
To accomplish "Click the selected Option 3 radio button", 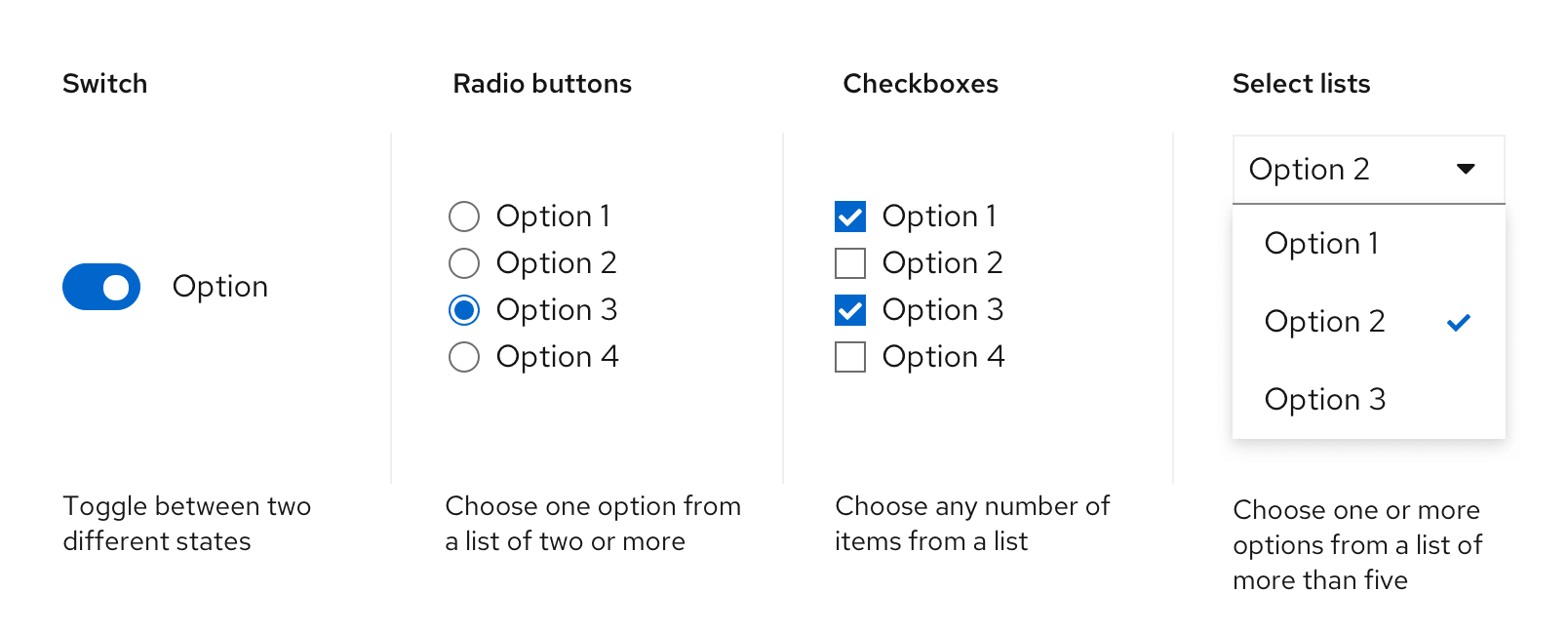I will pos(464,310).
